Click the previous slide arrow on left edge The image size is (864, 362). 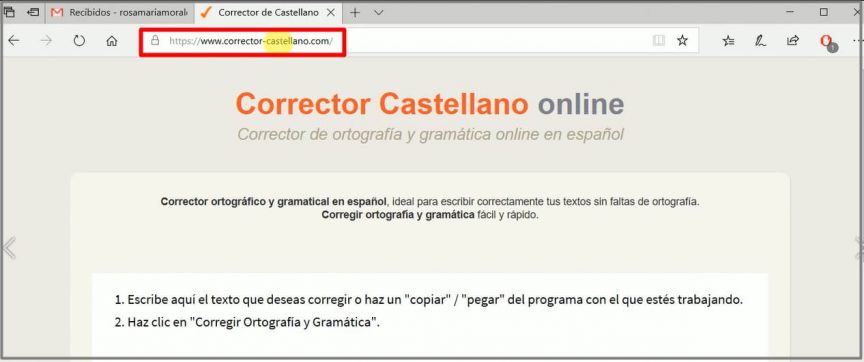(9, 248)
